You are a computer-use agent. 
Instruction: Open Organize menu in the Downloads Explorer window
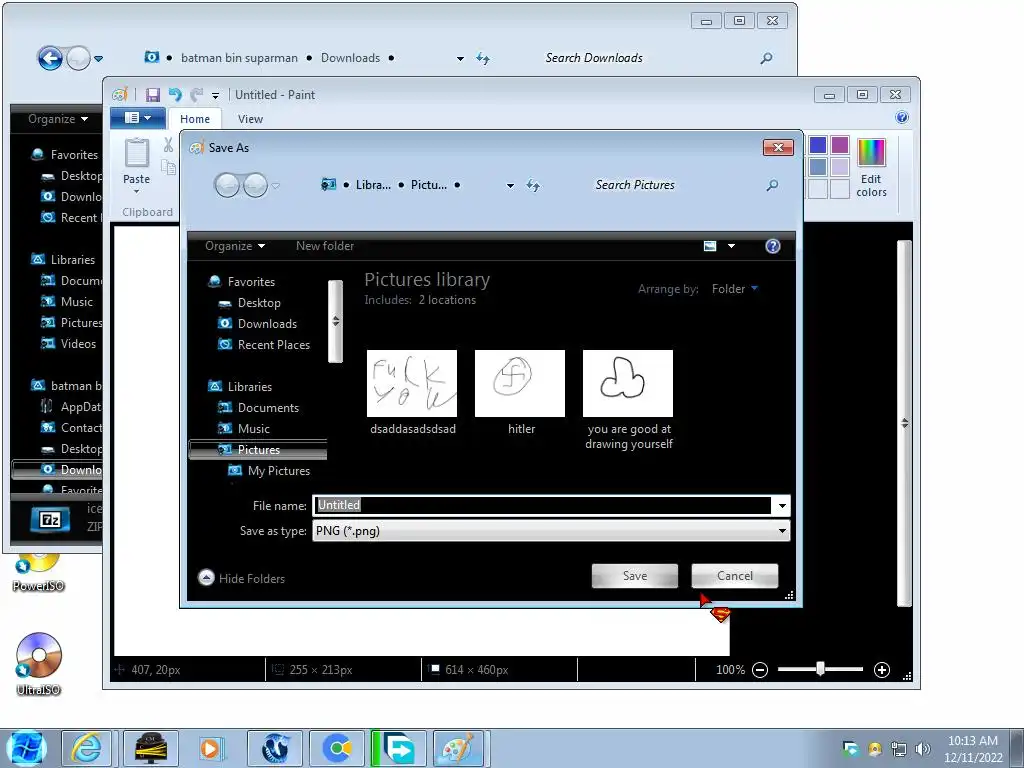58,119
